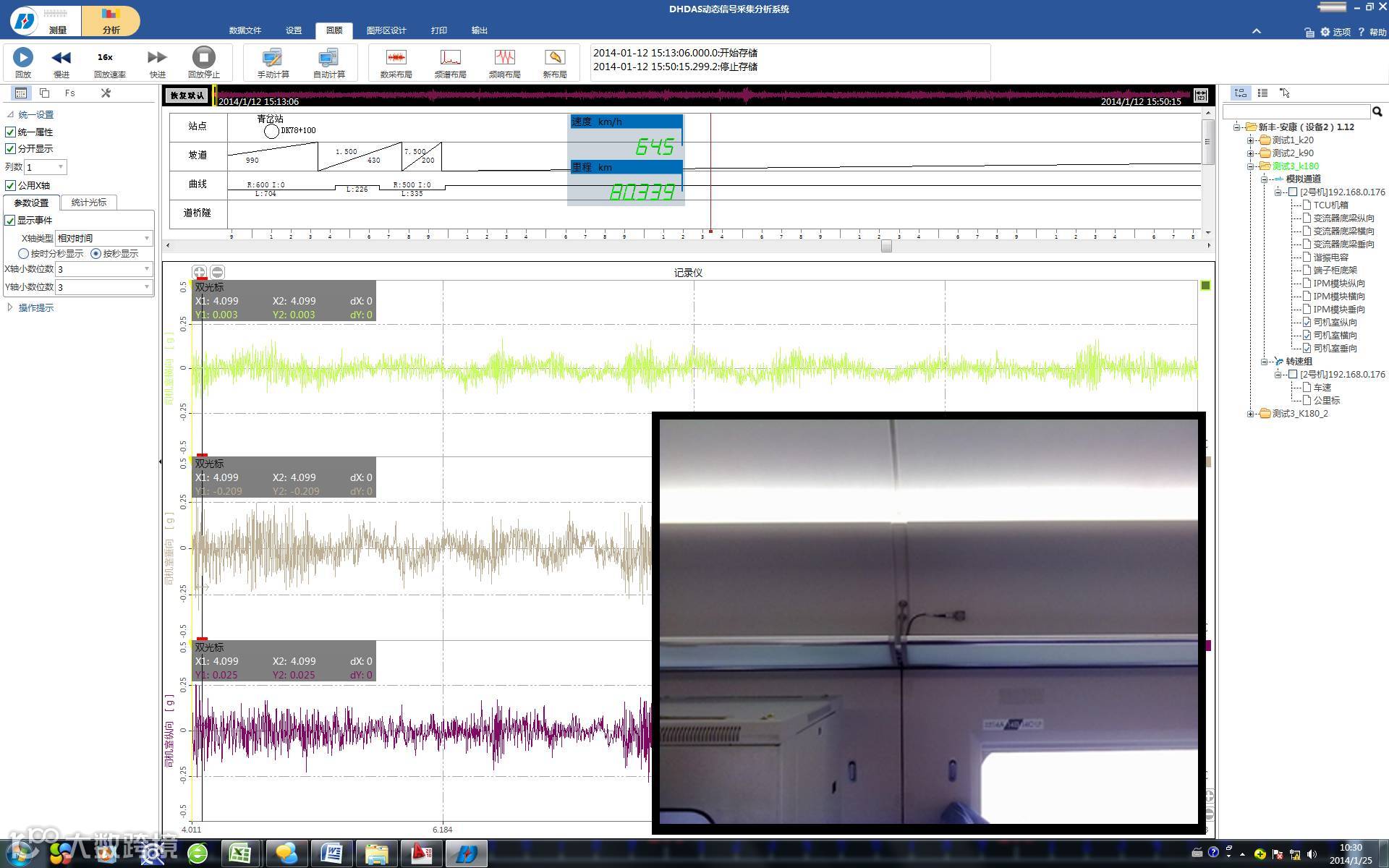The image size is (1389, 868).
Task: Click the 回放 play button
Action: pyautogui.click(x=23, y=58)
